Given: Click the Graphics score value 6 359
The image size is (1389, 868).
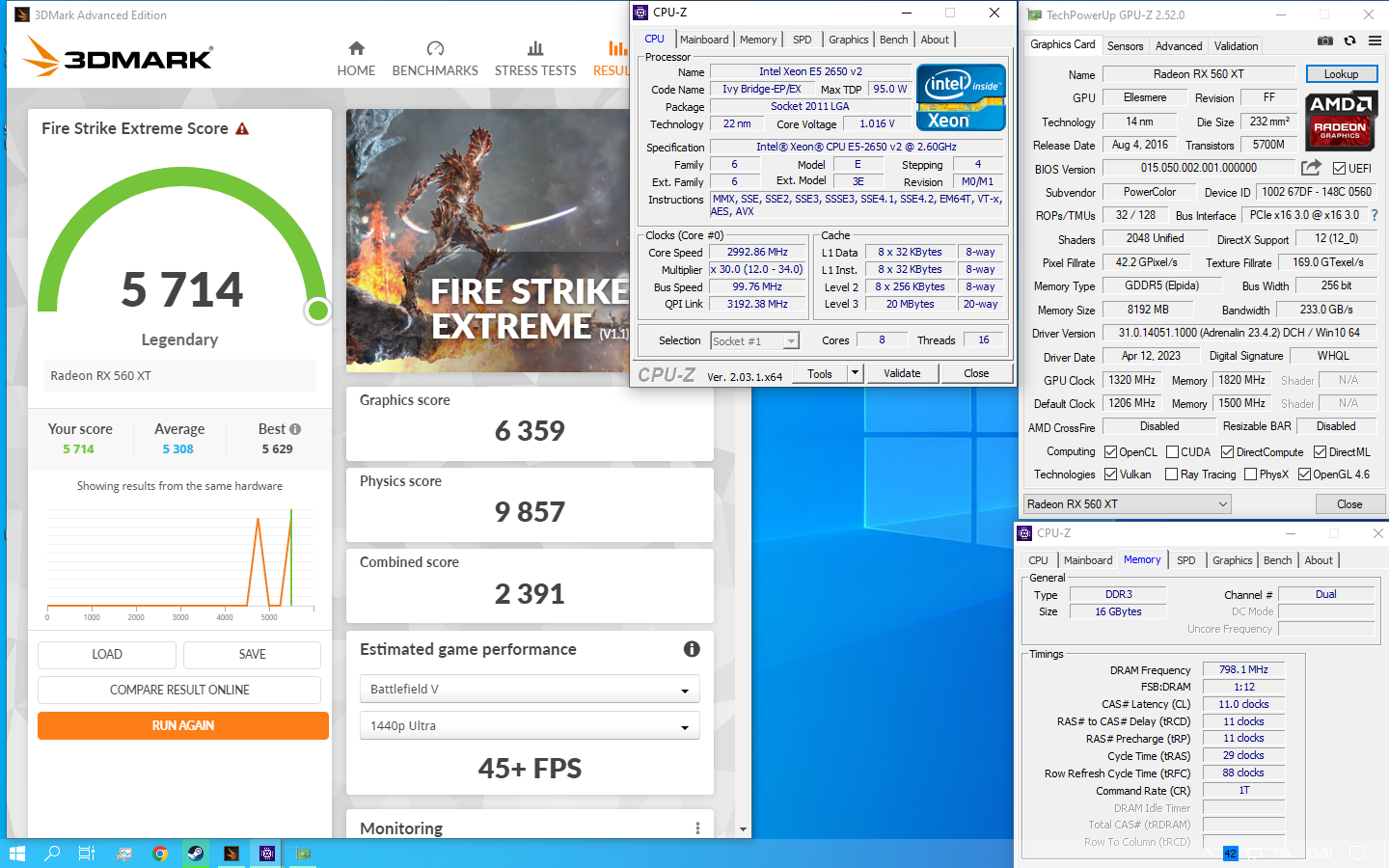Looking at the screenshot, I should point(530,431).
